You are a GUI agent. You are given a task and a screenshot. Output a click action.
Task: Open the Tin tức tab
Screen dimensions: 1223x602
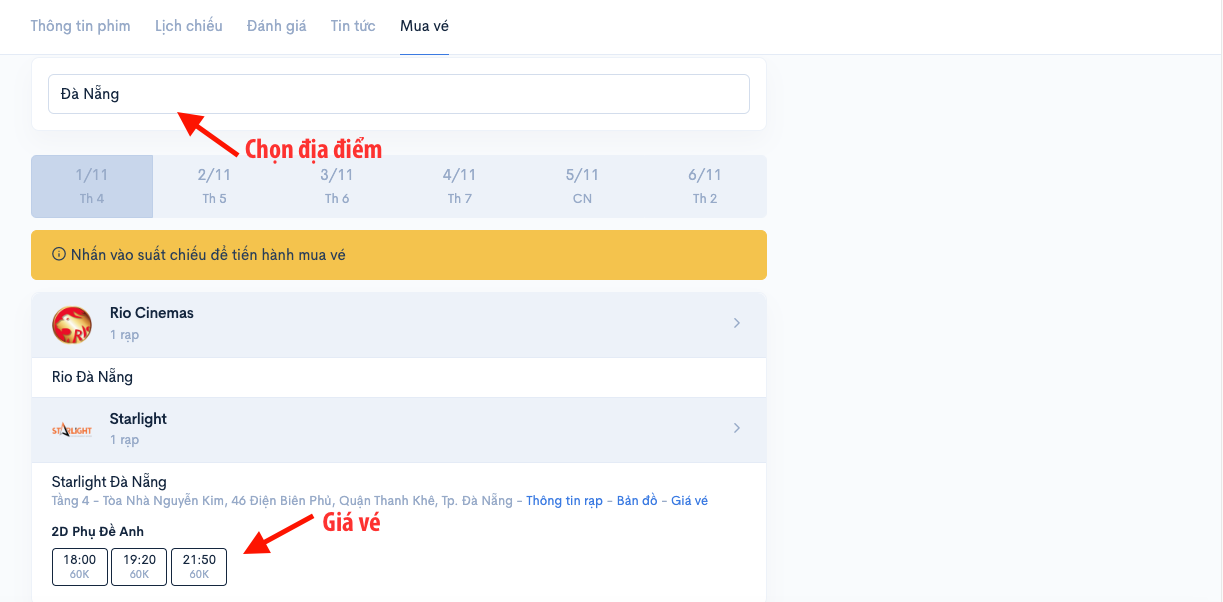[x=353, y=26]
